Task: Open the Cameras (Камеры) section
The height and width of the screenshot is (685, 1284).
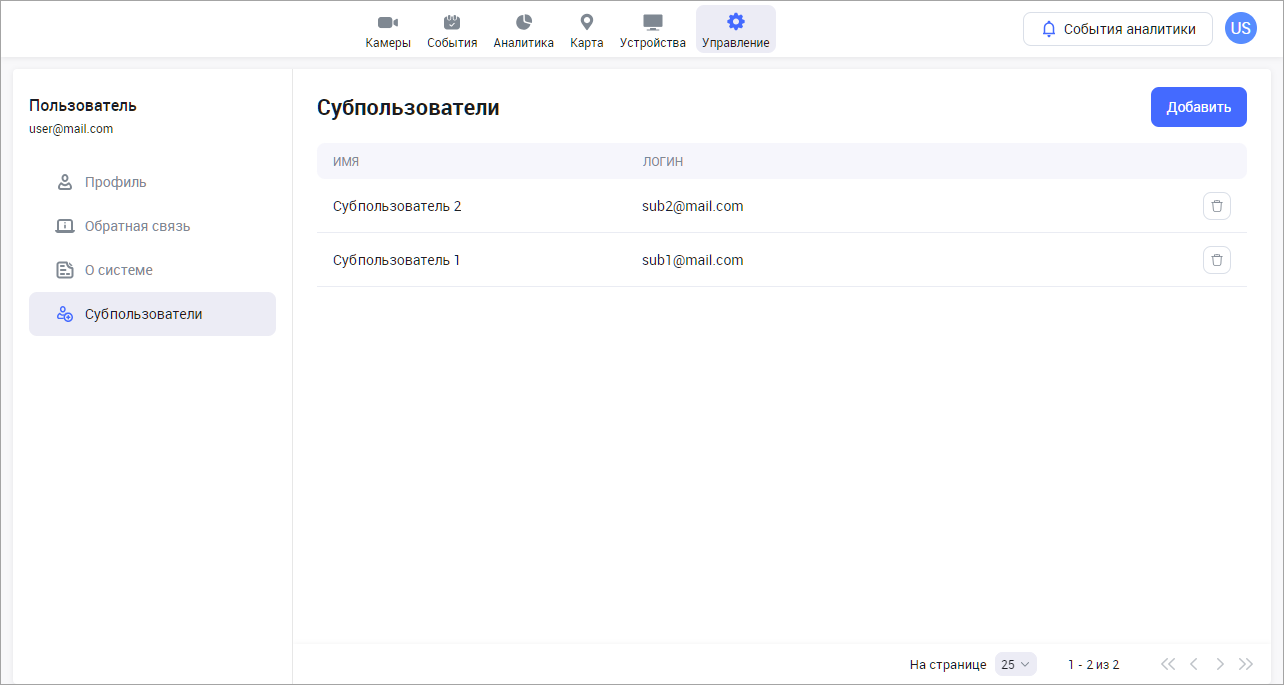Action: click(388, 31)
